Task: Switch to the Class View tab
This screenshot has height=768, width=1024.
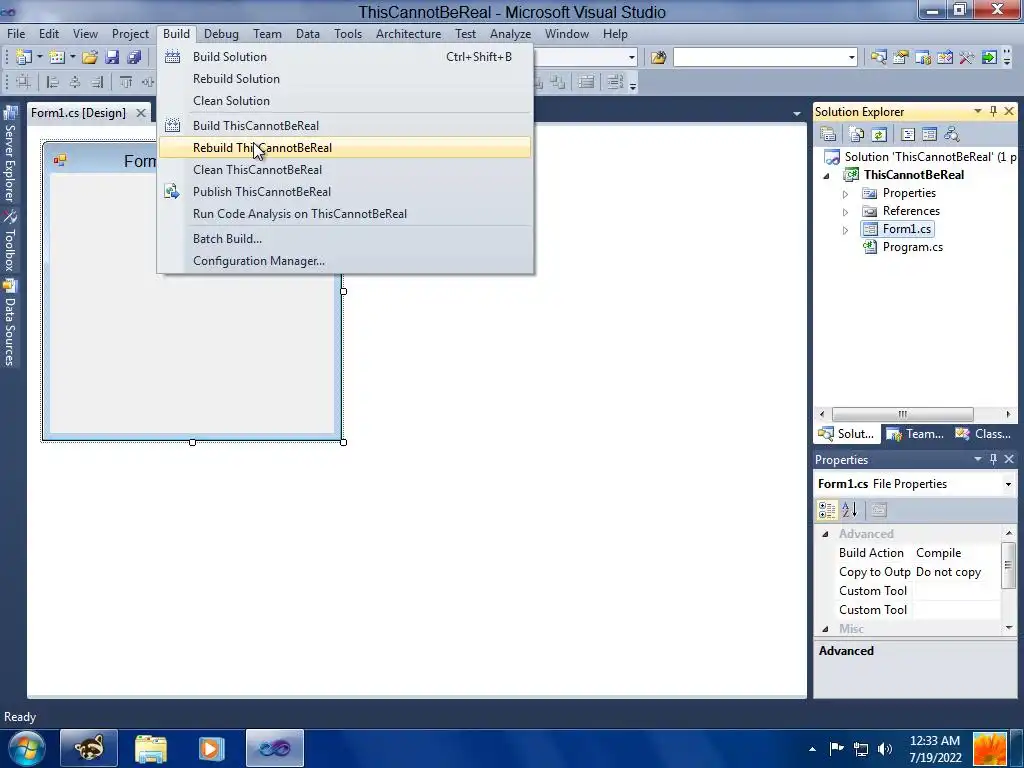Action: [x=983, y=434]
